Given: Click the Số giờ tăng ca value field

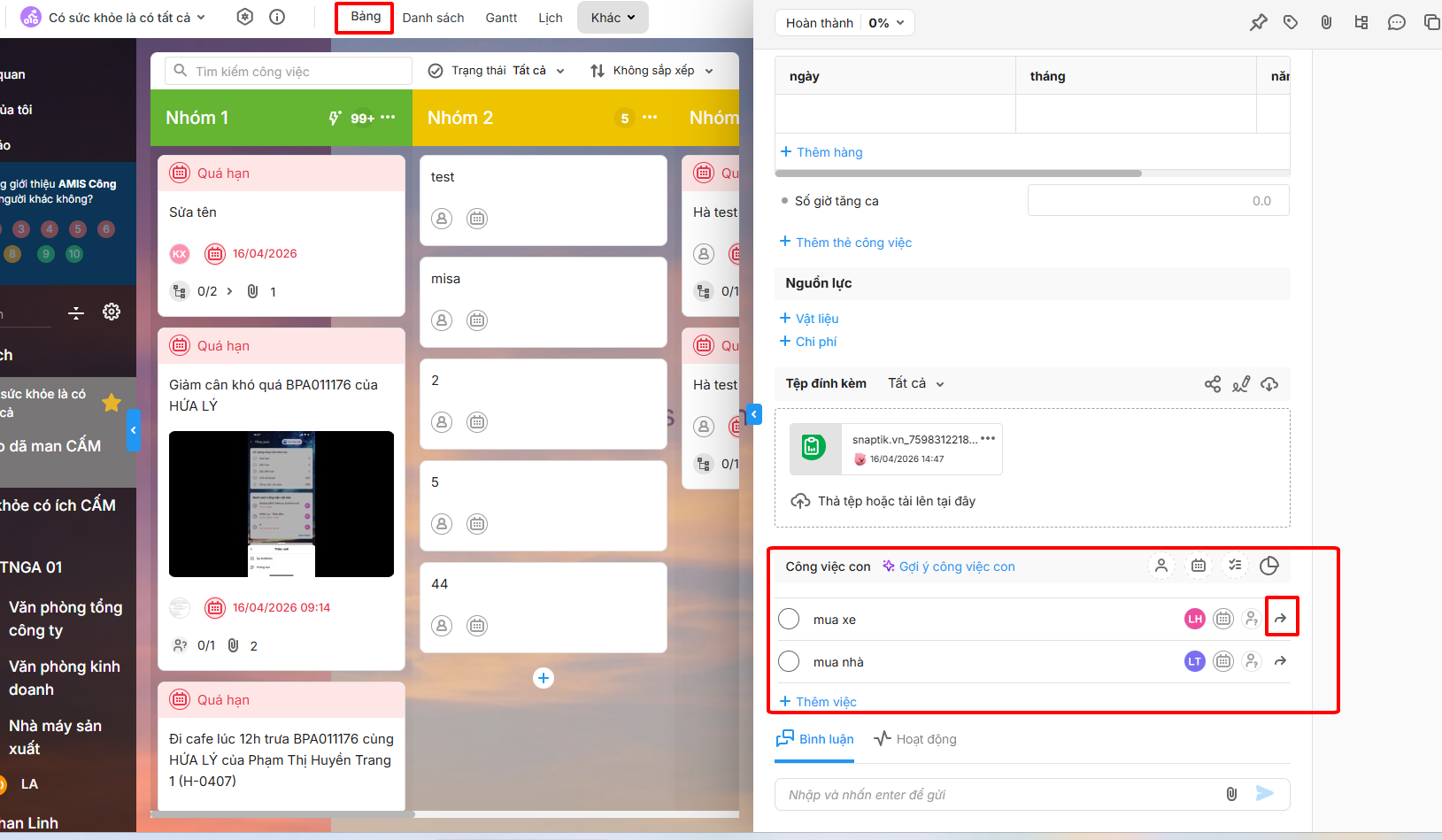Looking at the screenshot, I should 1158,201.
